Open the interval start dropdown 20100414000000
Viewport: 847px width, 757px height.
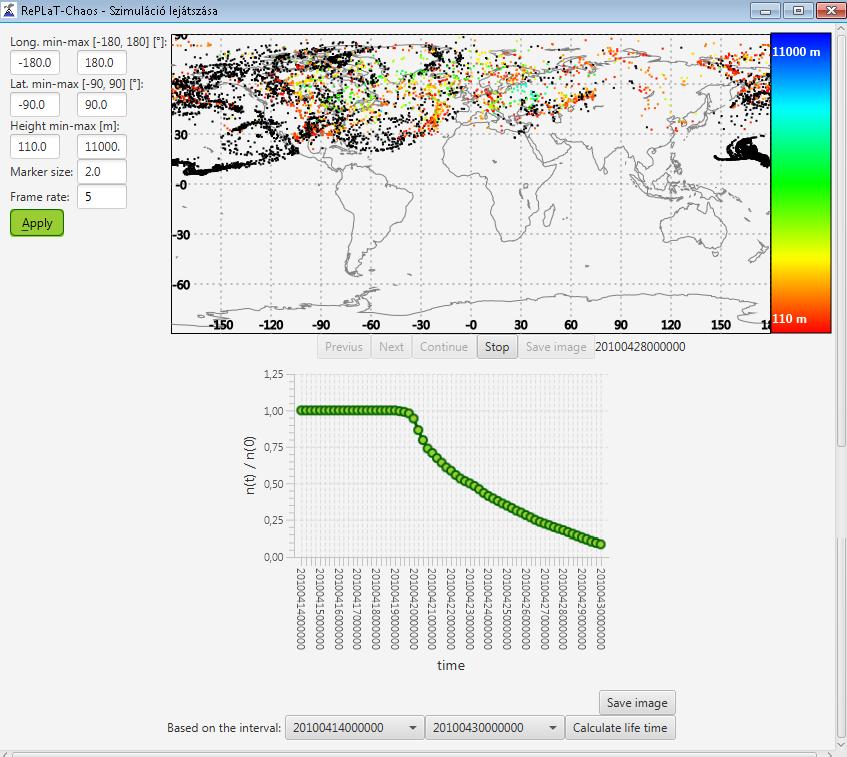[x=354, y=728]
